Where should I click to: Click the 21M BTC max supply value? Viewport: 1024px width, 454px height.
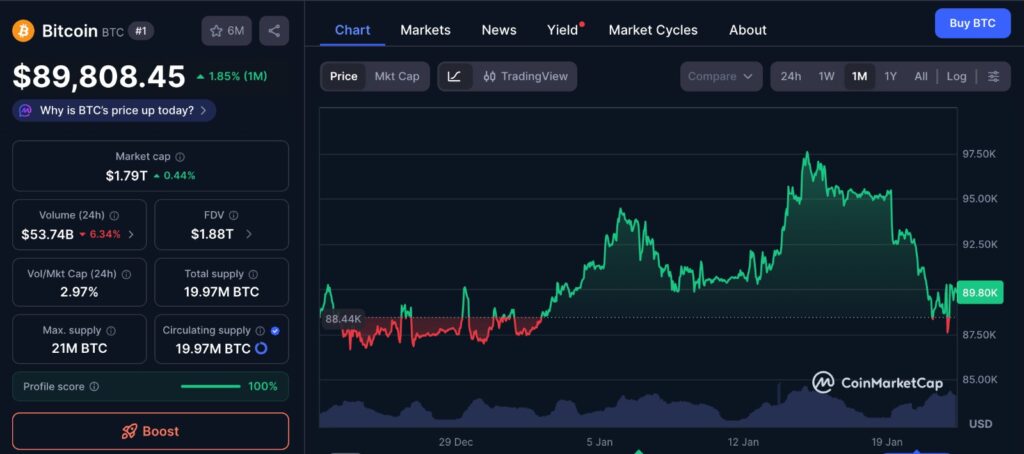80,348
